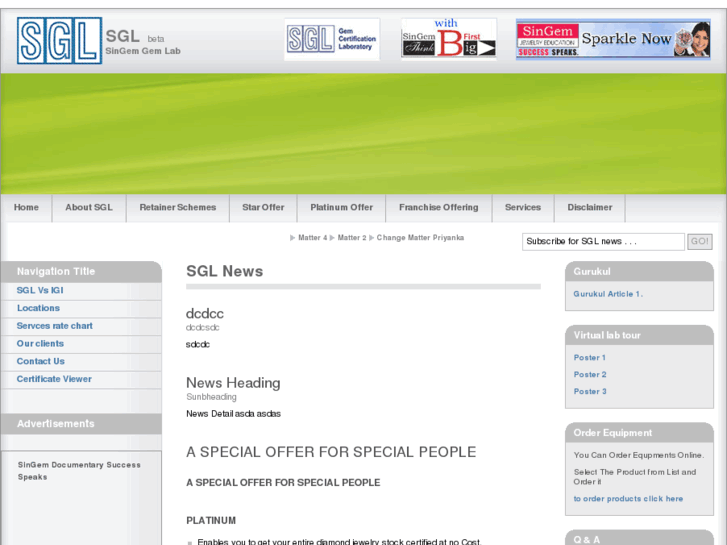727x545 pixels.
Task: Open the Servces rate chart link
Action: click(x=55, y=326)
